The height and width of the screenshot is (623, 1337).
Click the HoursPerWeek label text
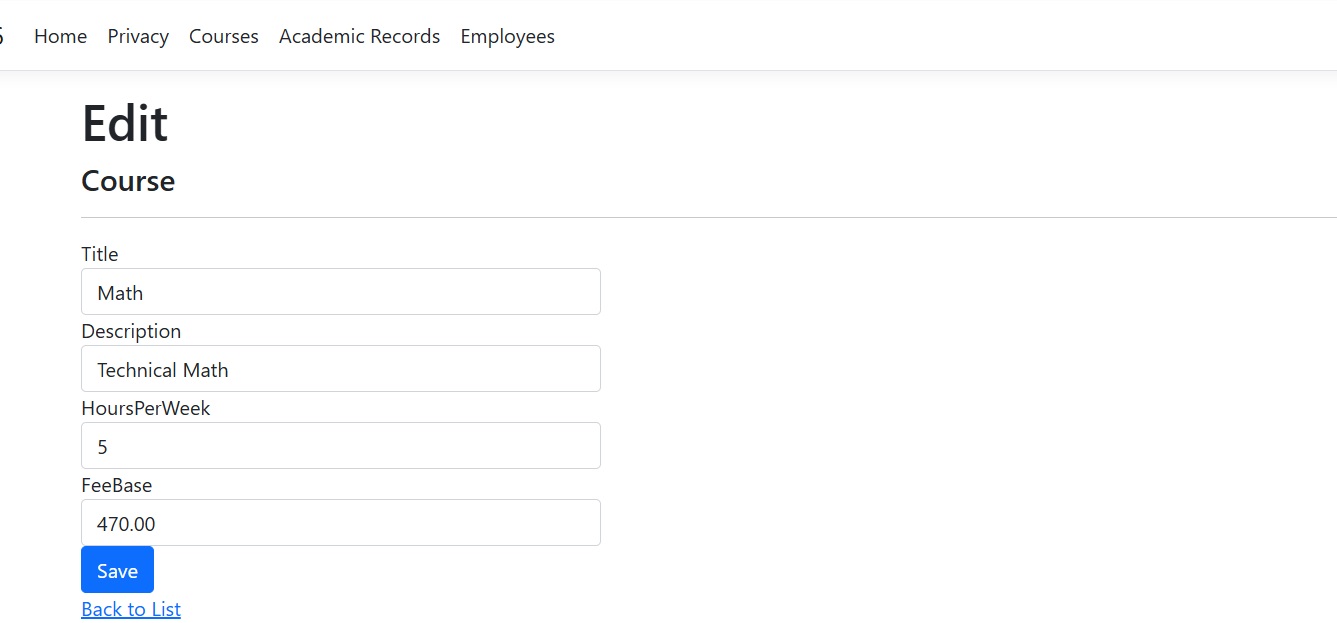tap(146, 408)
